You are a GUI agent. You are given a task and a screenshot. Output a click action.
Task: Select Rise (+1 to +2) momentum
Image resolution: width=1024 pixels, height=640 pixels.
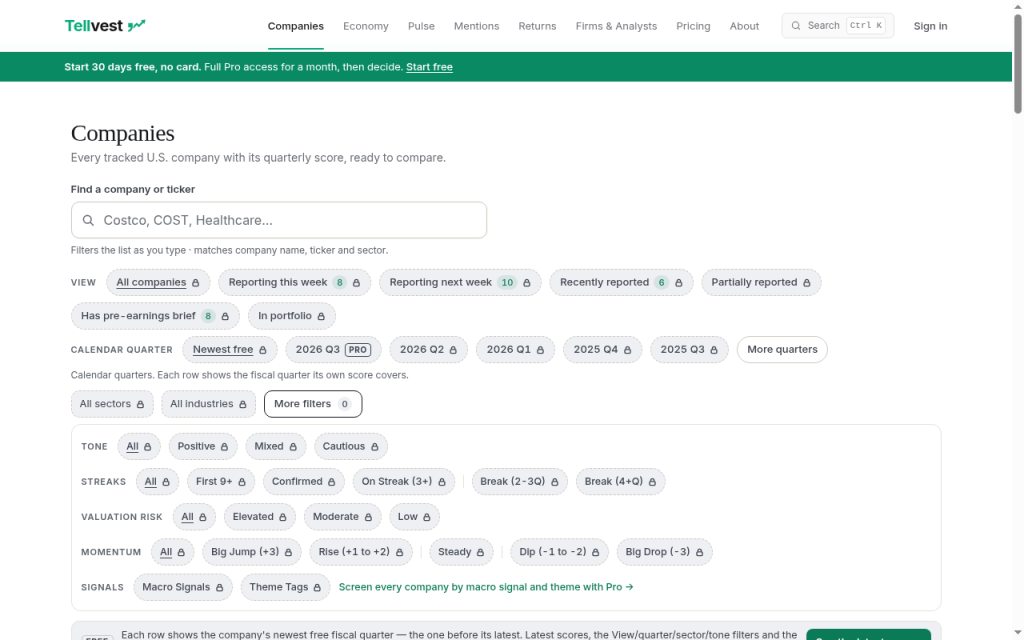click(360, 552)
